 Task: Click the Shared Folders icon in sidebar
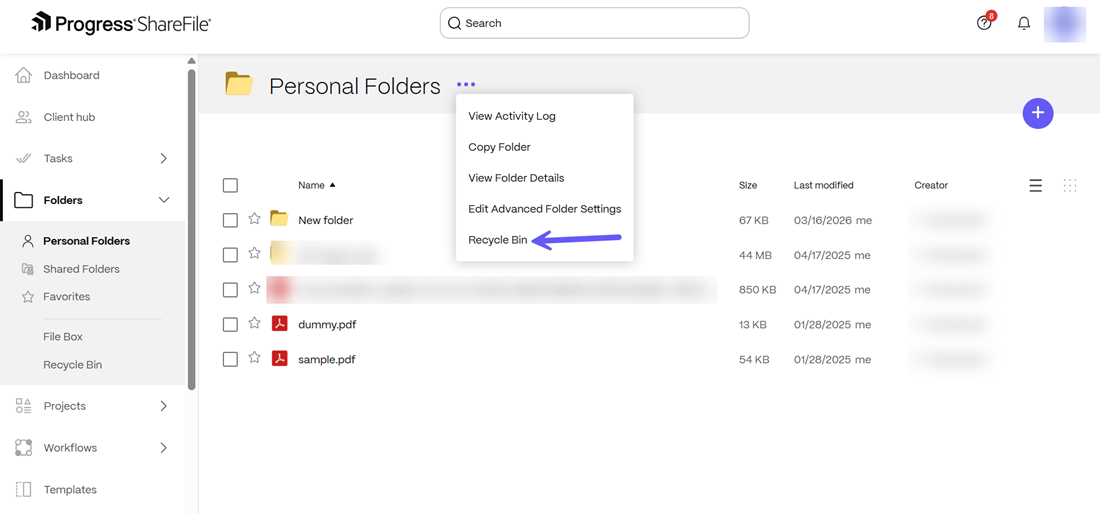tap(27, 269)
